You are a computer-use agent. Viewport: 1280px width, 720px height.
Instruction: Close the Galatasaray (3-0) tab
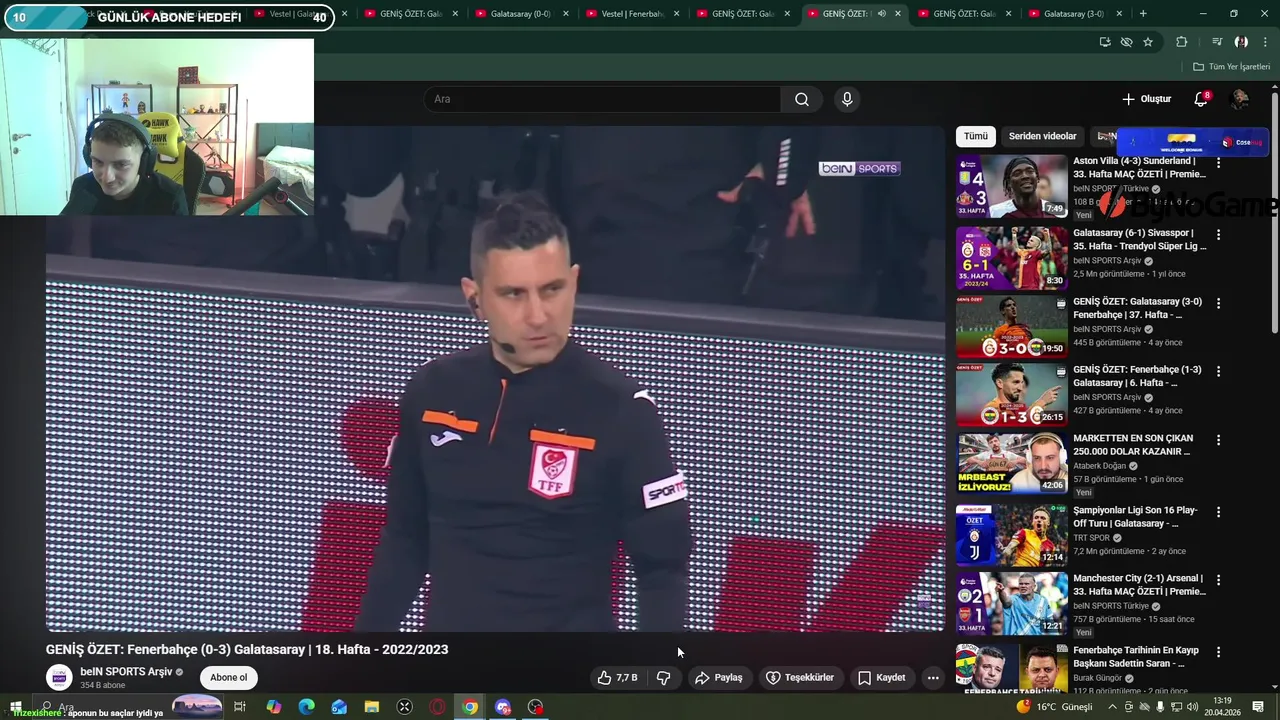pyautogui.click(x=1119, y=14)
